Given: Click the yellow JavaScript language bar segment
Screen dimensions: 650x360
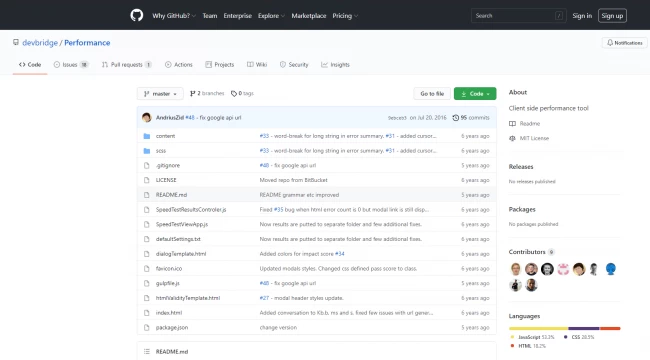Looking at the screenshot, I should click(538, 328).
